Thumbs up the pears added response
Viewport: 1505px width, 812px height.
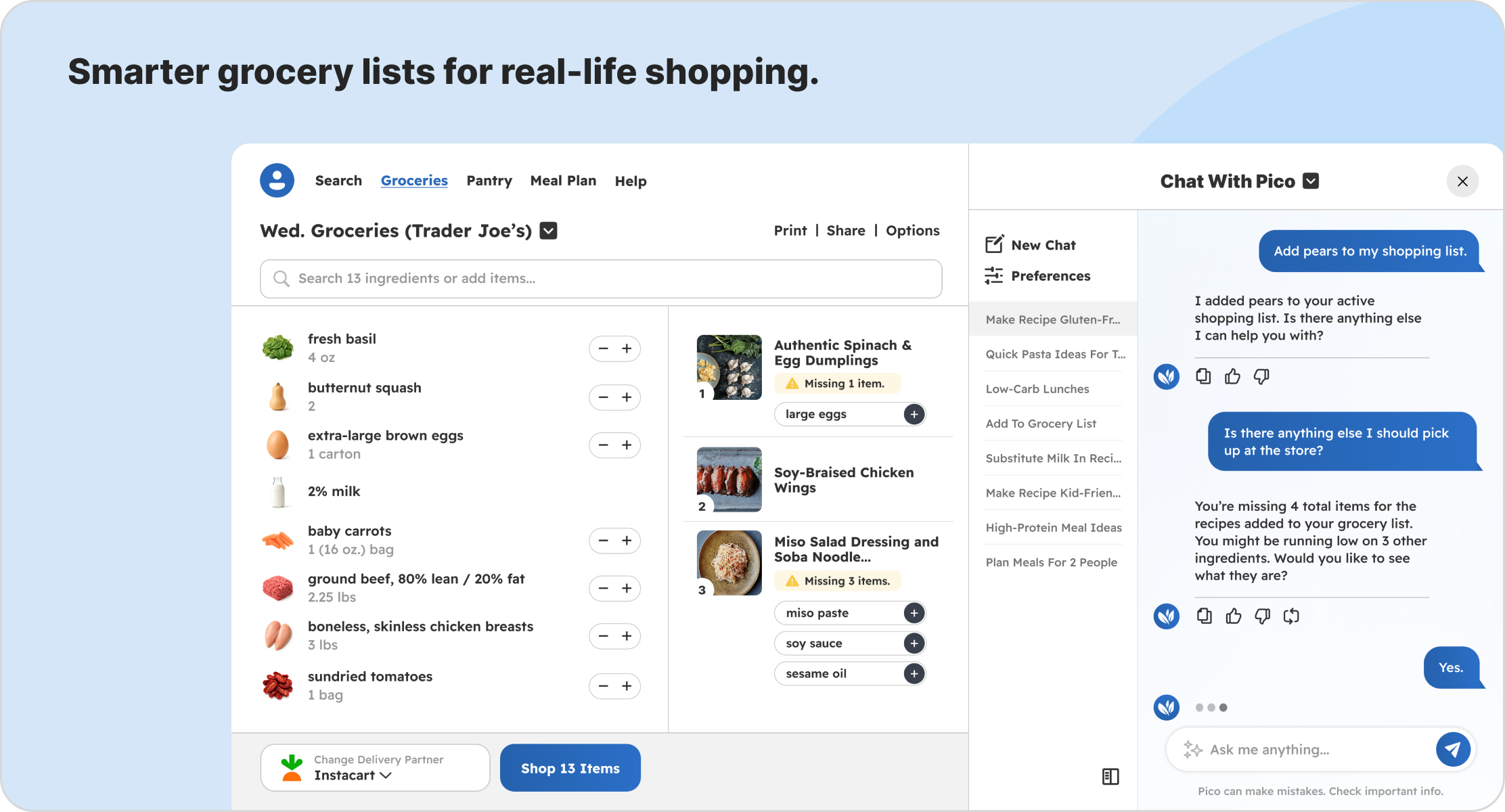pos(1232,376)
